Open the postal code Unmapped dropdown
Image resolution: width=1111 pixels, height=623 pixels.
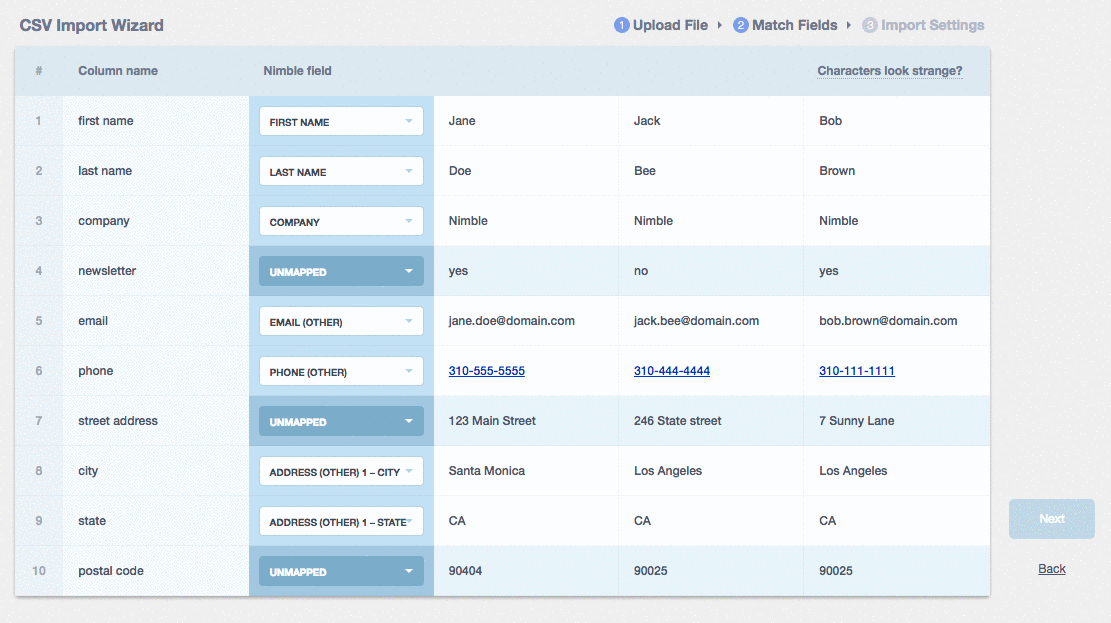tap(341, 571)
